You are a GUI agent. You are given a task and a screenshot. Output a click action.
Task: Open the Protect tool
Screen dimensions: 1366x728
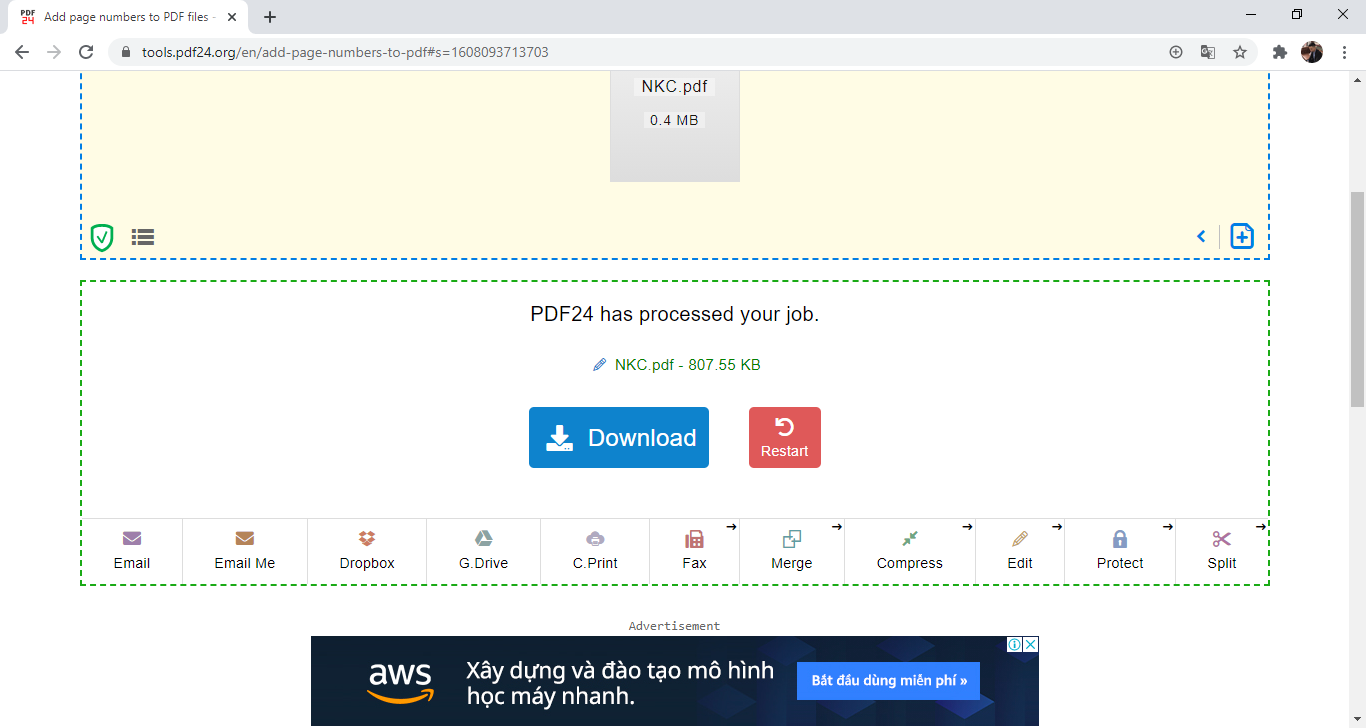tap(1120, 551)
